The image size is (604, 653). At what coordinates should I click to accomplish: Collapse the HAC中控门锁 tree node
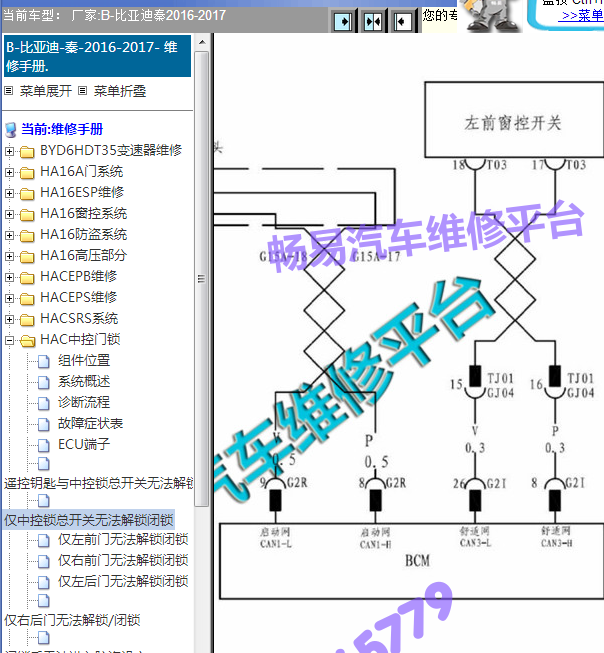[x=9, y=341]
